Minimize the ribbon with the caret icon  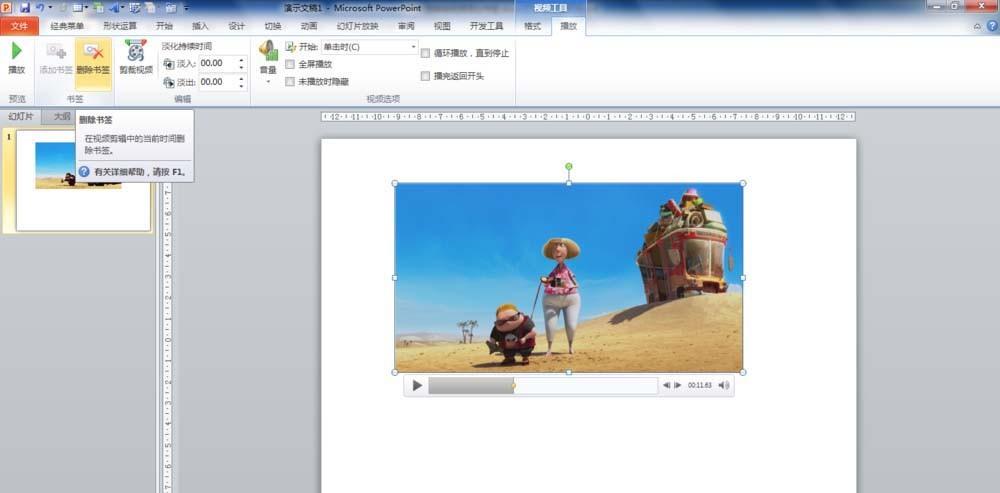[x=978, y=26]
